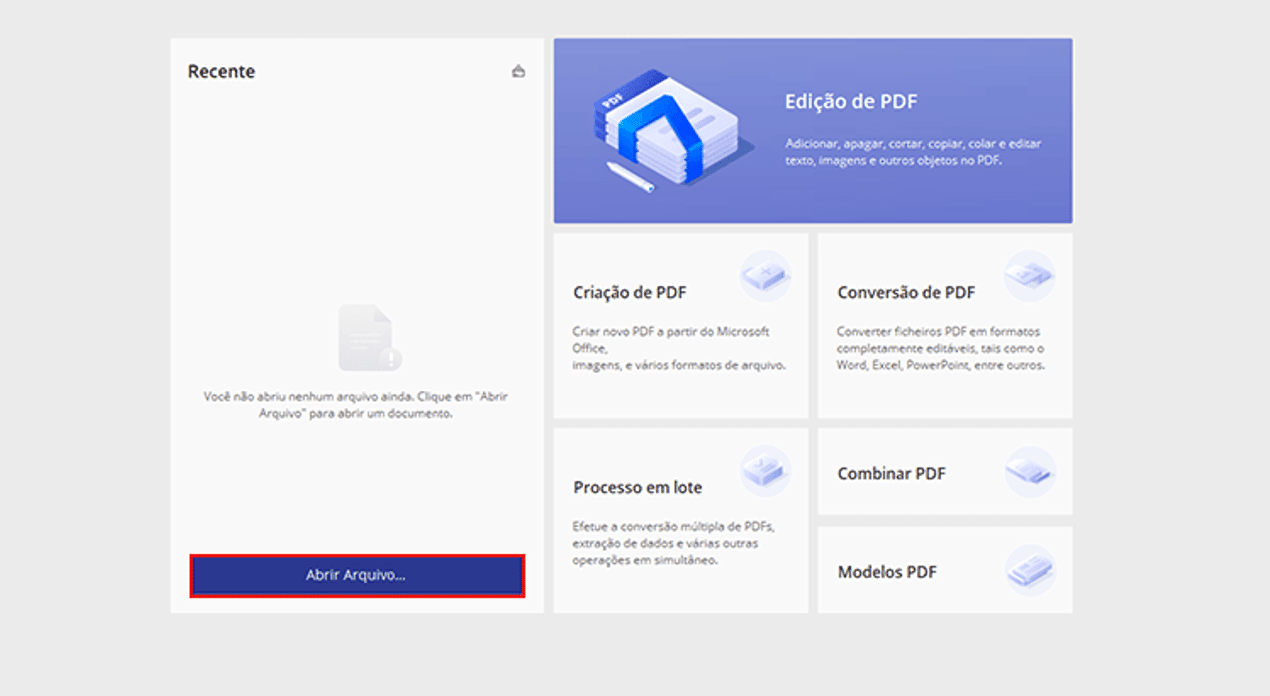Screen dimensions: 1270x696
Task: Open Processo em lote heading
Action: pyautogui.click(x=637, y=488)
